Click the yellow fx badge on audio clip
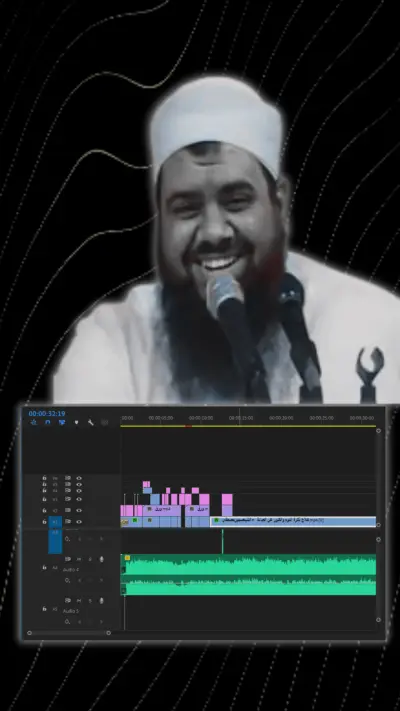Screen dimensions: 400x711 click(127, 558)
